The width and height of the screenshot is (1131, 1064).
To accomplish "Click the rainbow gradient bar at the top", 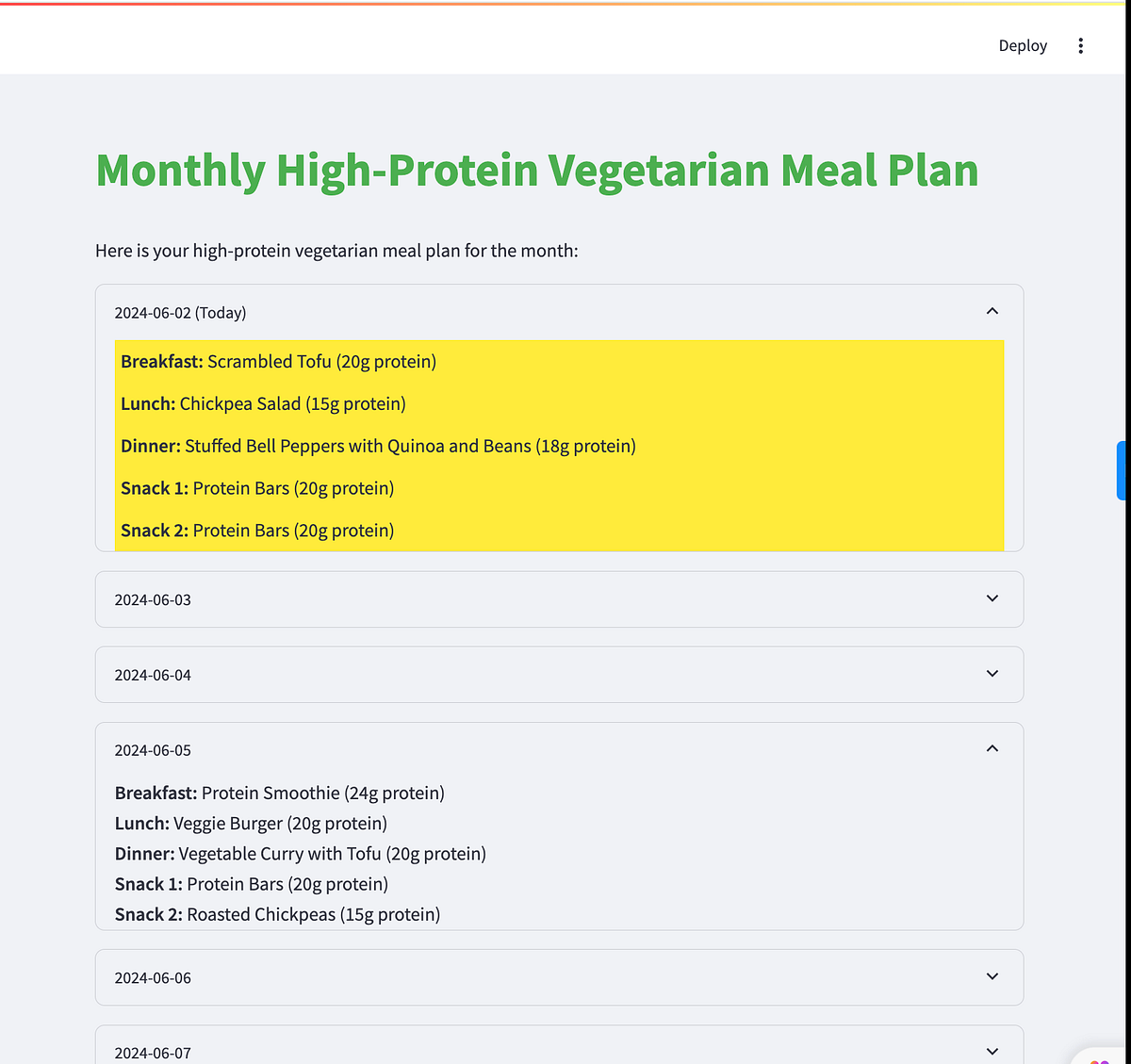I will [565, 3].
